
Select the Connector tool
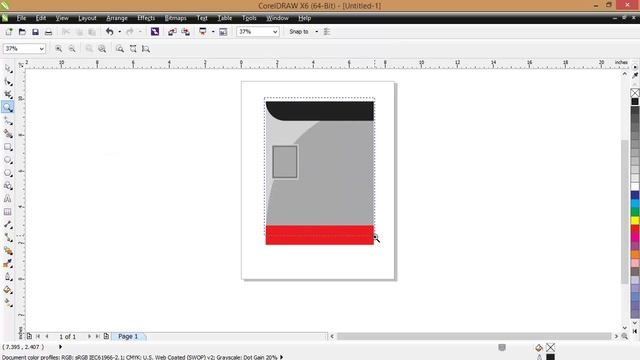(x=8, y=238)
